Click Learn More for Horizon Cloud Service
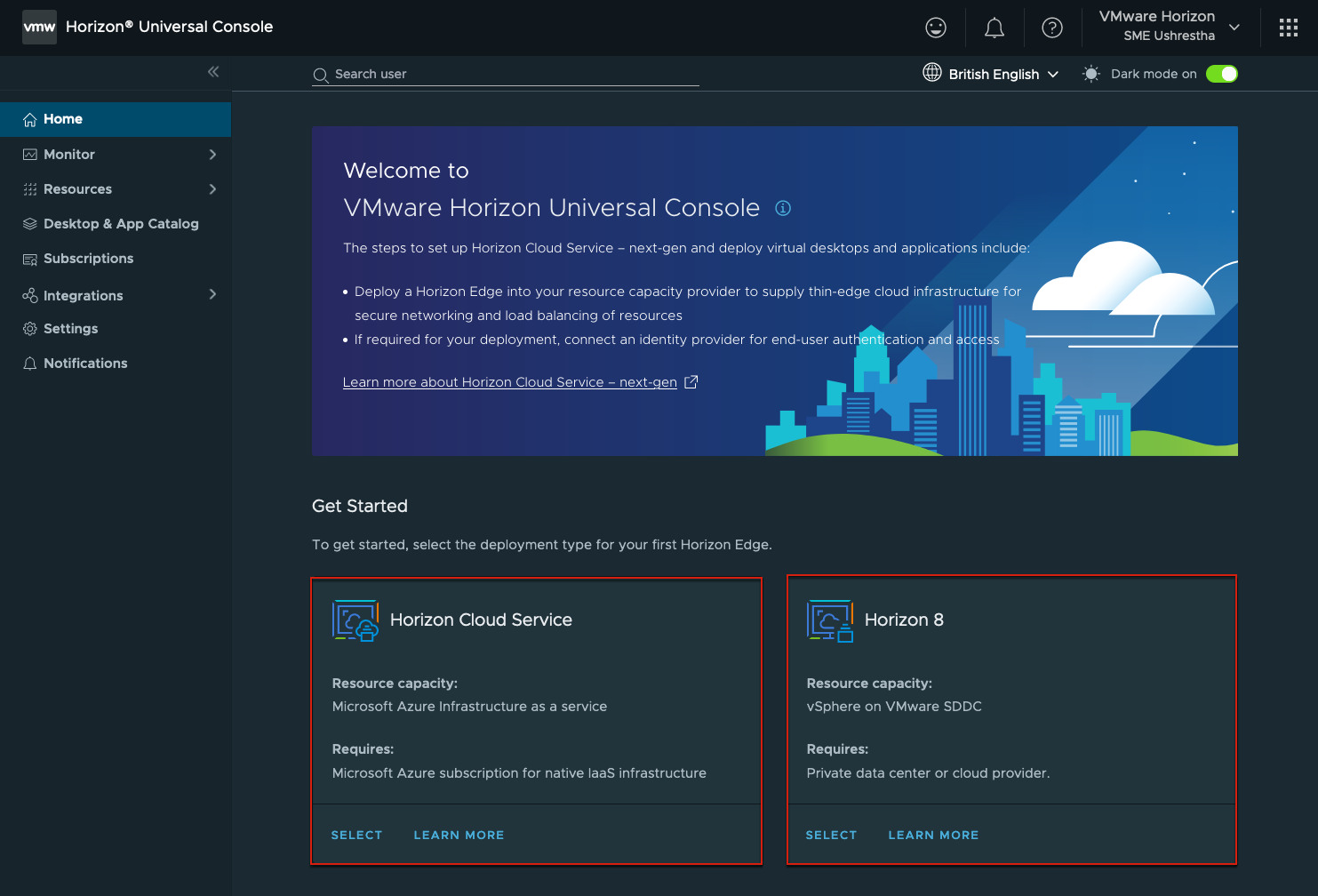 pyautogui.click(x=459, y=836)
